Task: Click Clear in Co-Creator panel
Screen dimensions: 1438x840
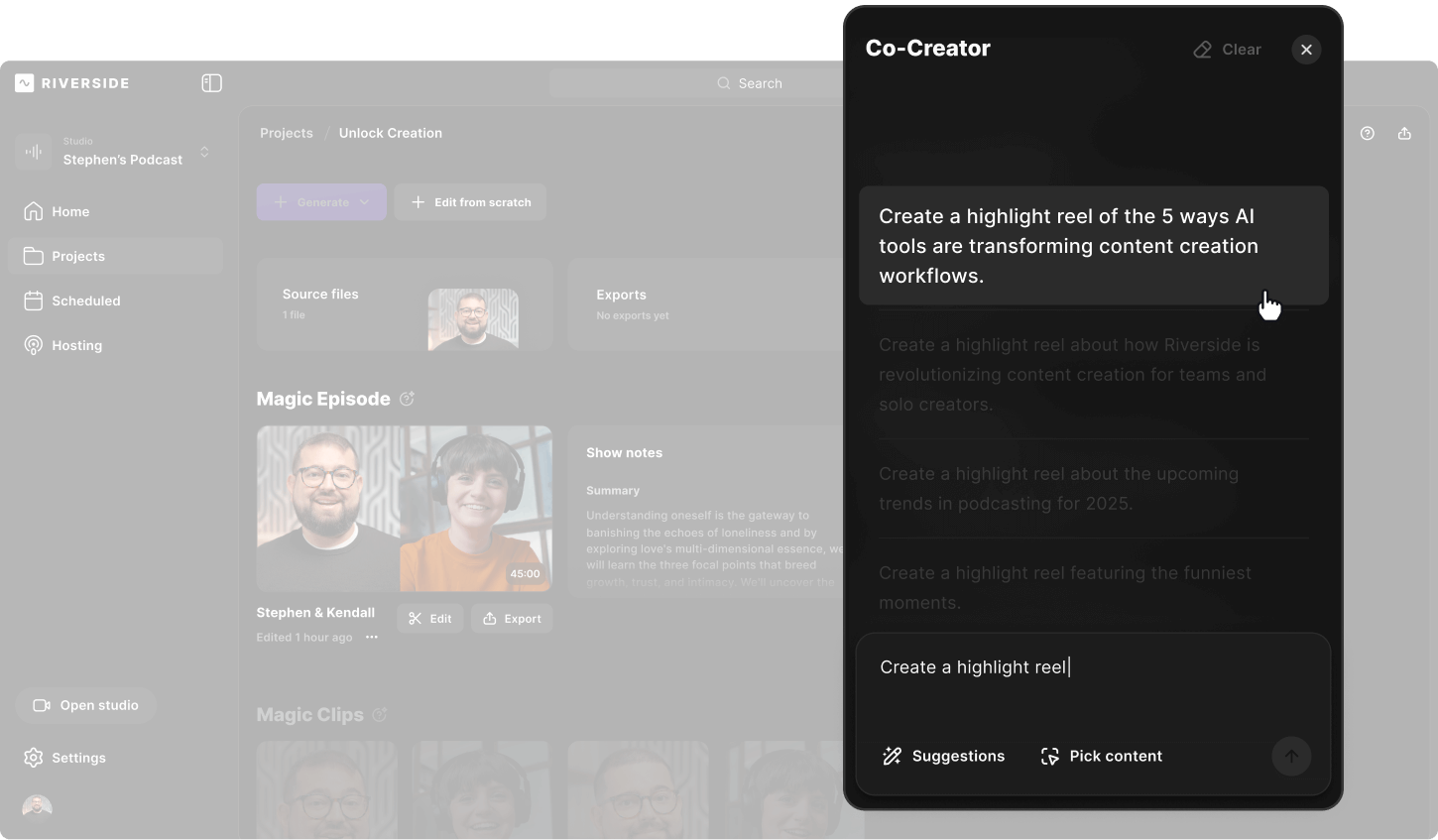Action: [1228, 50]
